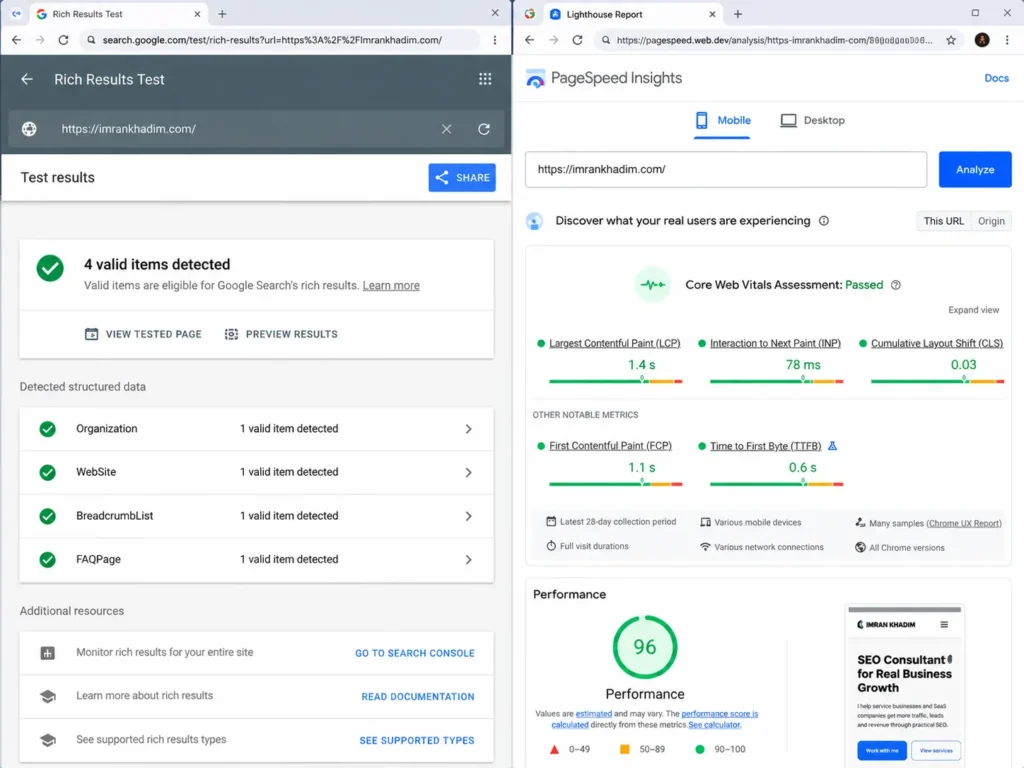The image size is (1024, 768).
Task: Click the 96 Performance score gauge
Action: point(645,647)
